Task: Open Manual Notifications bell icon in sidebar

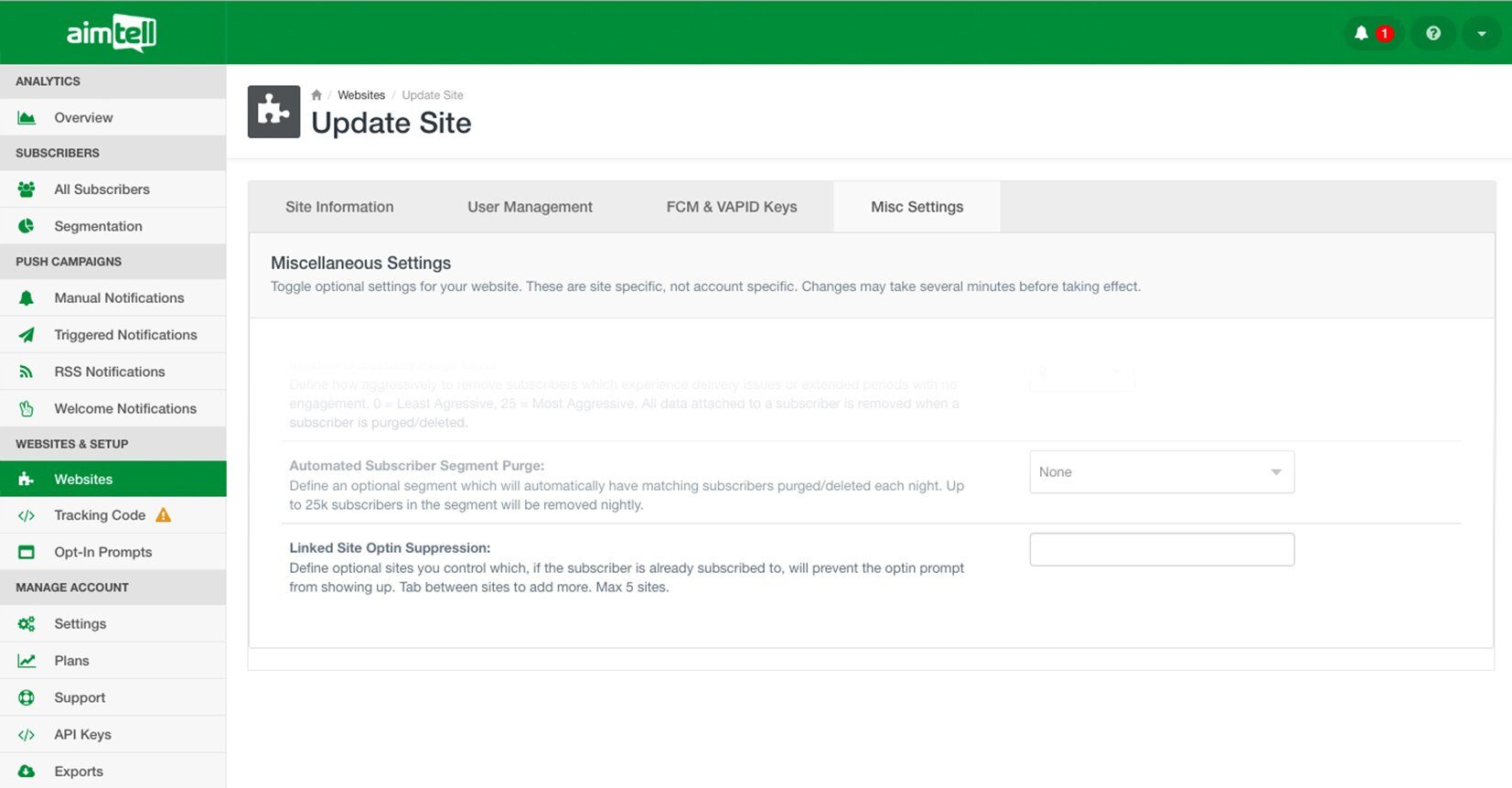Action: coord(27,298)
